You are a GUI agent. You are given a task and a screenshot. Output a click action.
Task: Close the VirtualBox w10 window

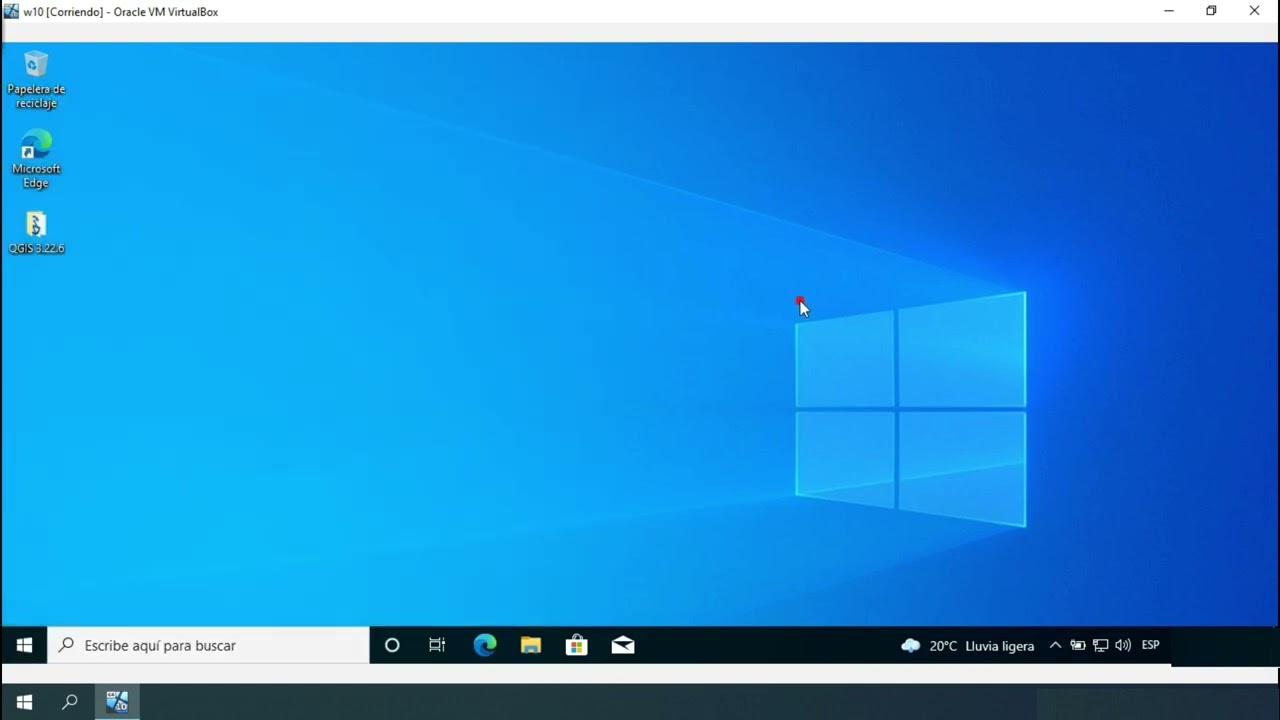pyautogui.click(x=1254, y=11)
